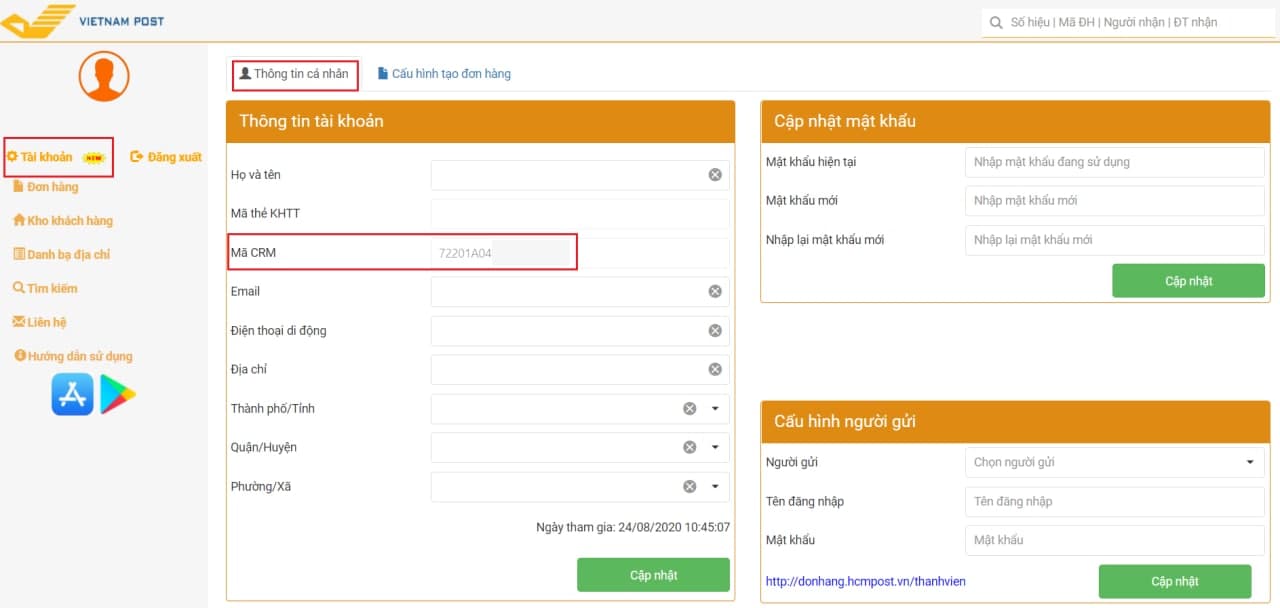Click the search magnifier icon in top bar
The width and height of the screenshot is (1280, 608).
pyautogui.click(x=995, y=22)
